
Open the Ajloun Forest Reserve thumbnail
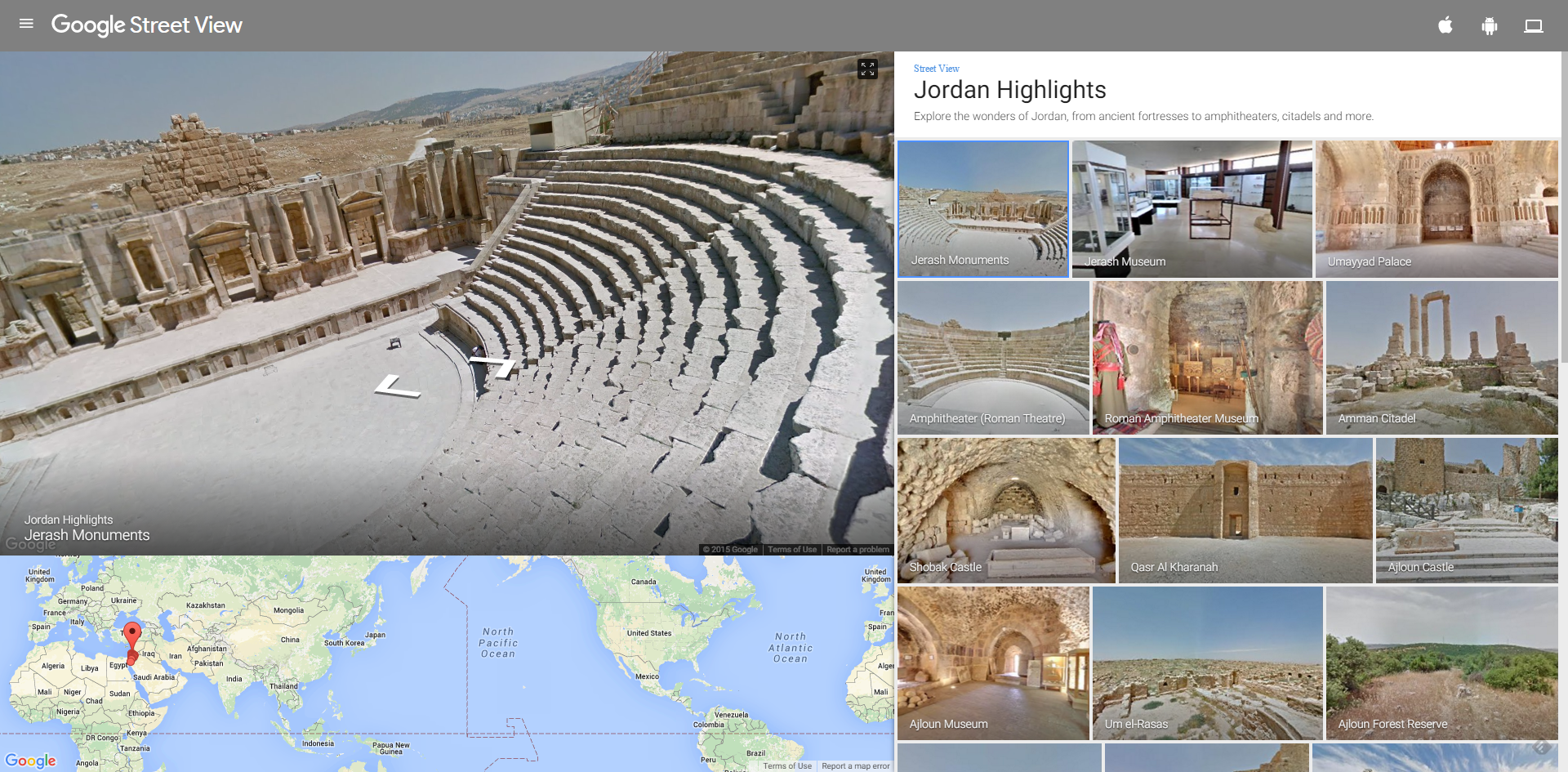1441,663
